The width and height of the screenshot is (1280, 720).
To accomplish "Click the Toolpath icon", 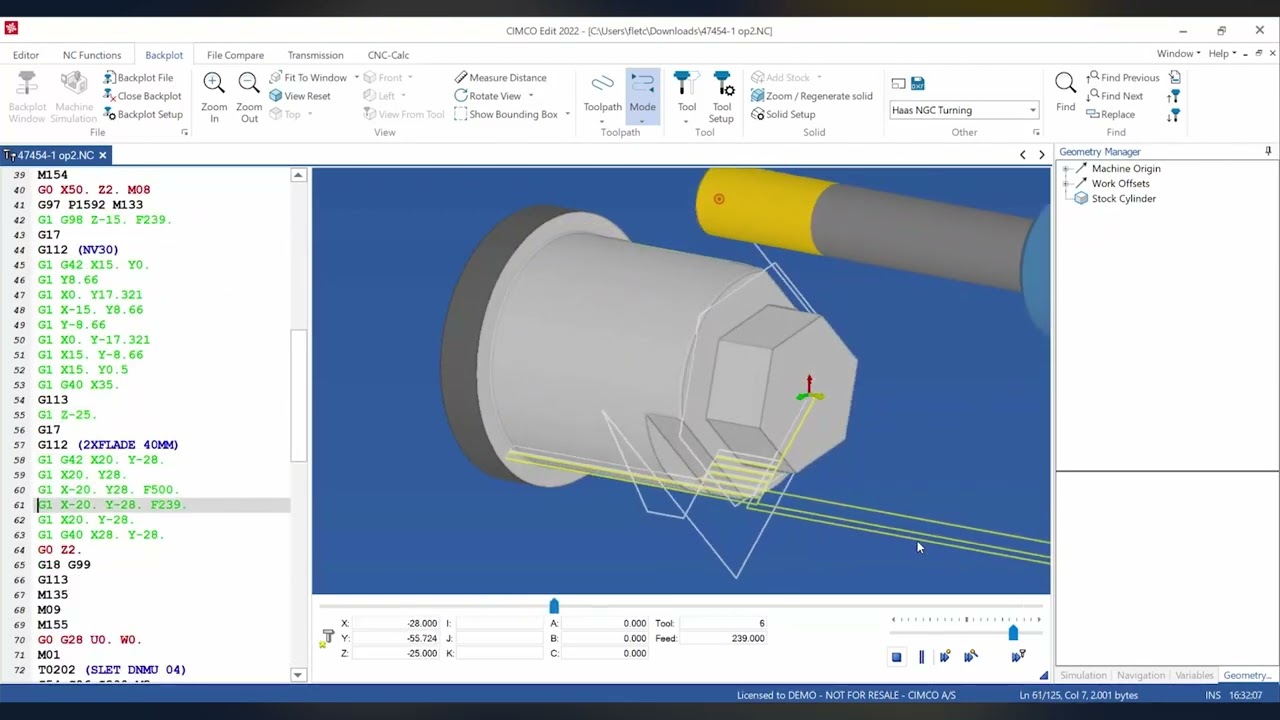I will [602, 84].
